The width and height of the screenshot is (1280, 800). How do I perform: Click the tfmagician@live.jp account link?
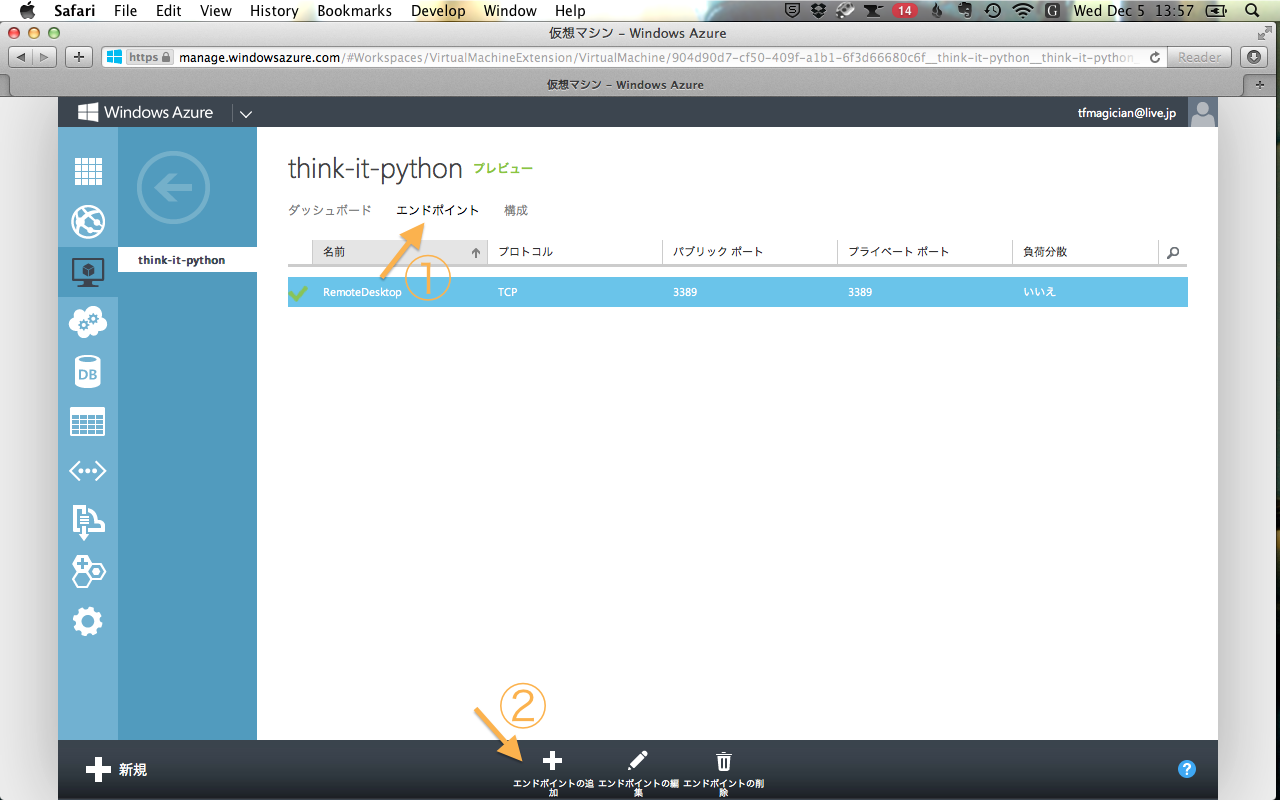coord(1127,114)
